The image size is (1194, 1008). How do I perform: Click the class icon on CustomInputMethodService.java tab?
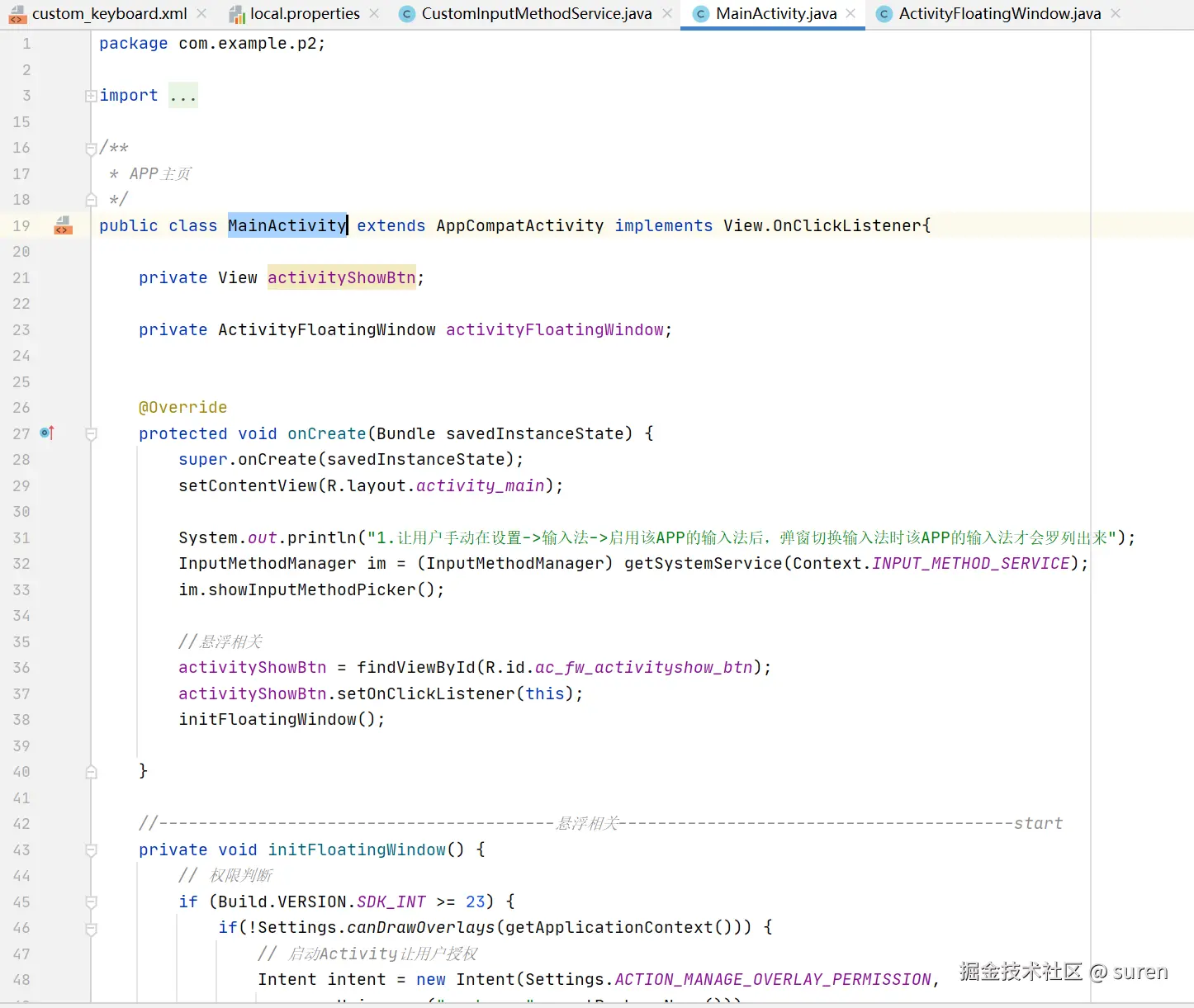click(406, 14)
